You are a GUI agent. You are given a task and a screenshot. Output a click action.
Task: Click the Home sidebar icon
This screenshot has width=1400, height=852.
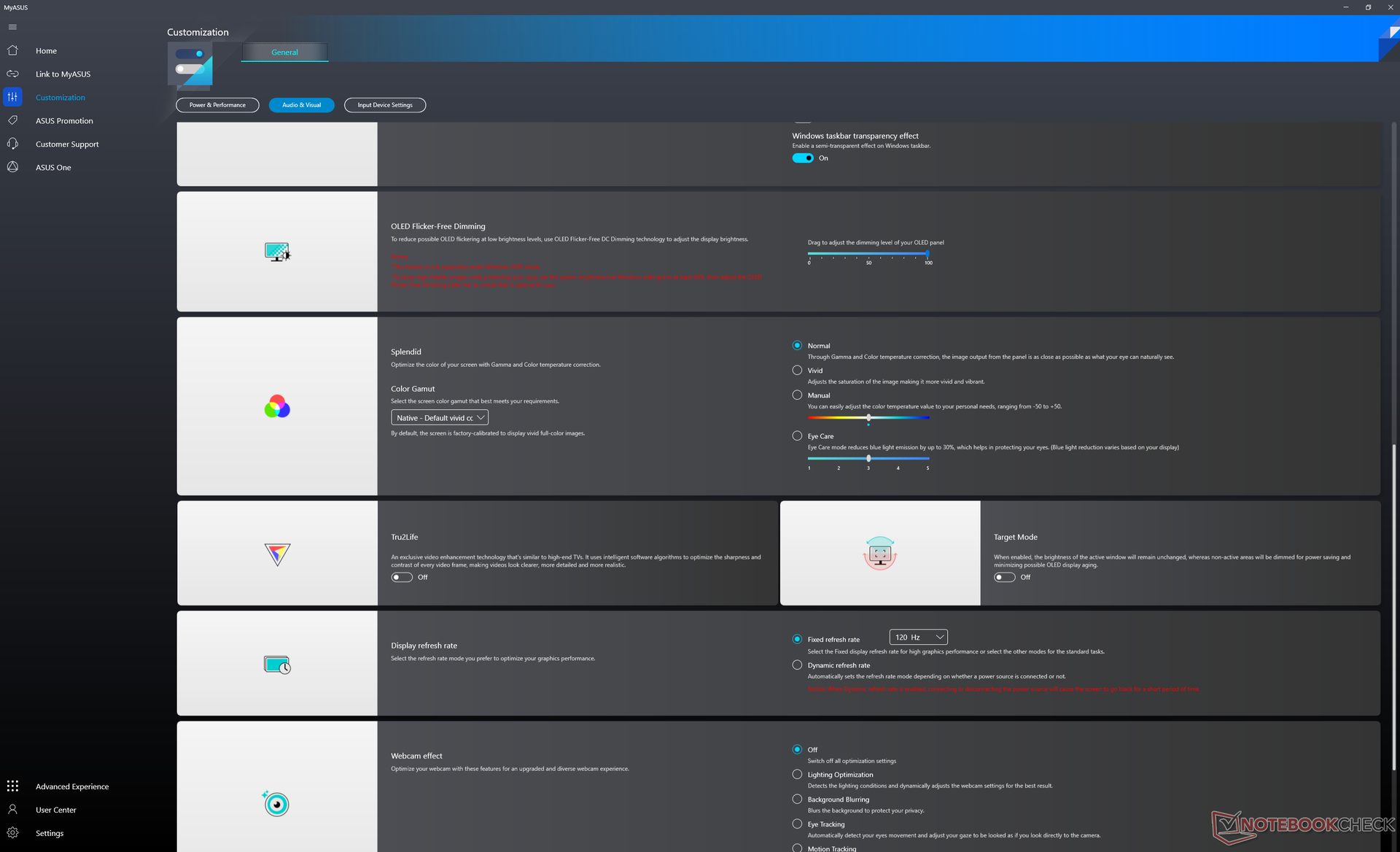(x=12, y=51)
